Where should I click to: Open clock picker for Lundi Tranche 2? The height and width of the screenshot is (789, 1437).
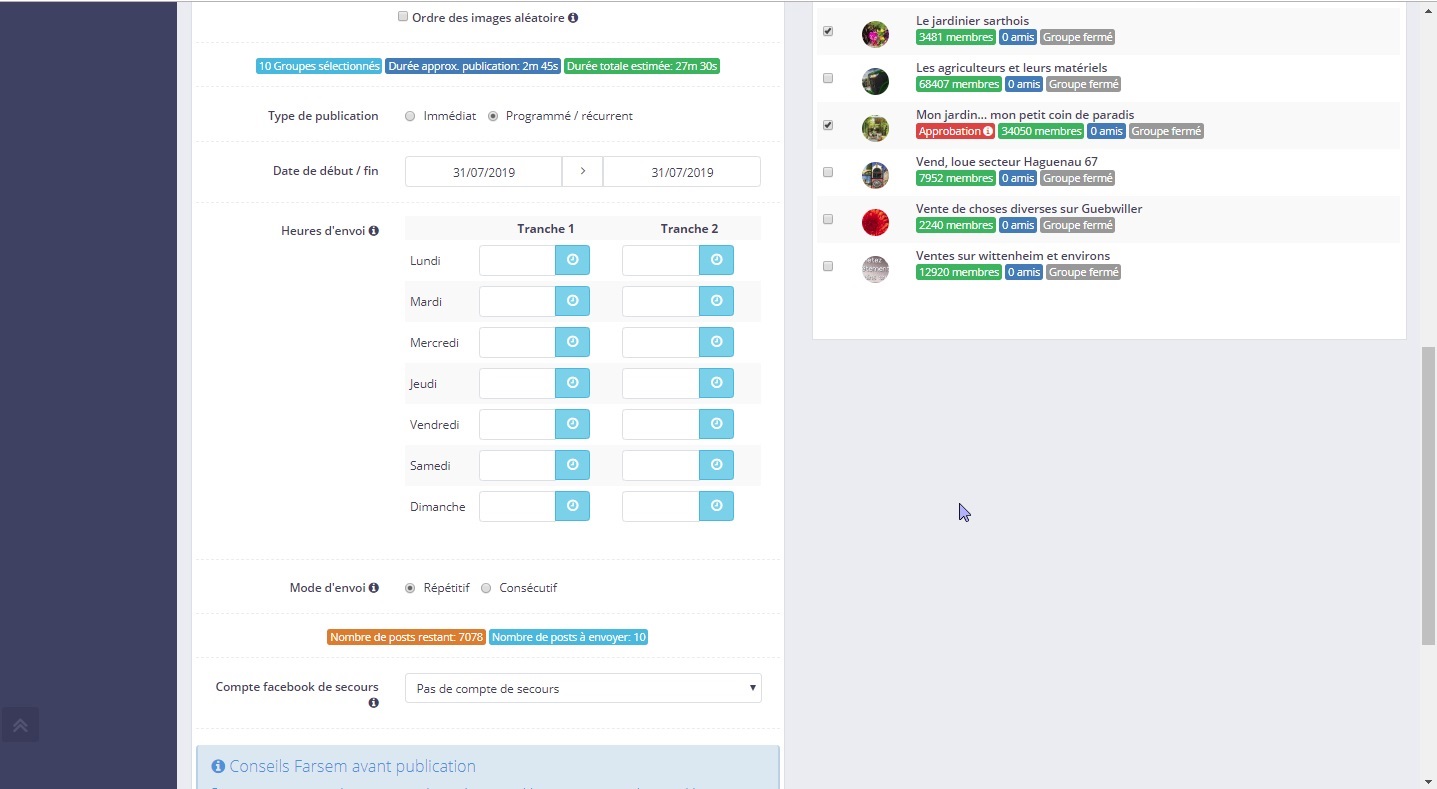[x=716, y=260]
